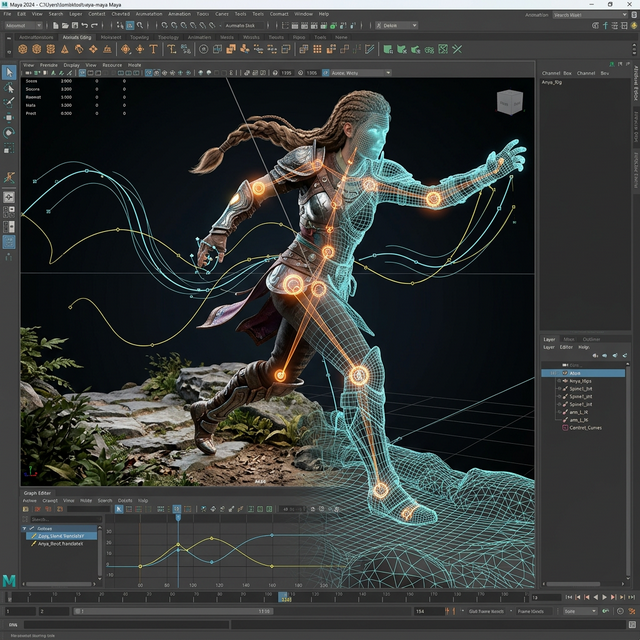Open the Frame Kinds dropdown at bottom
640x640 pixels.
[534, 611]
